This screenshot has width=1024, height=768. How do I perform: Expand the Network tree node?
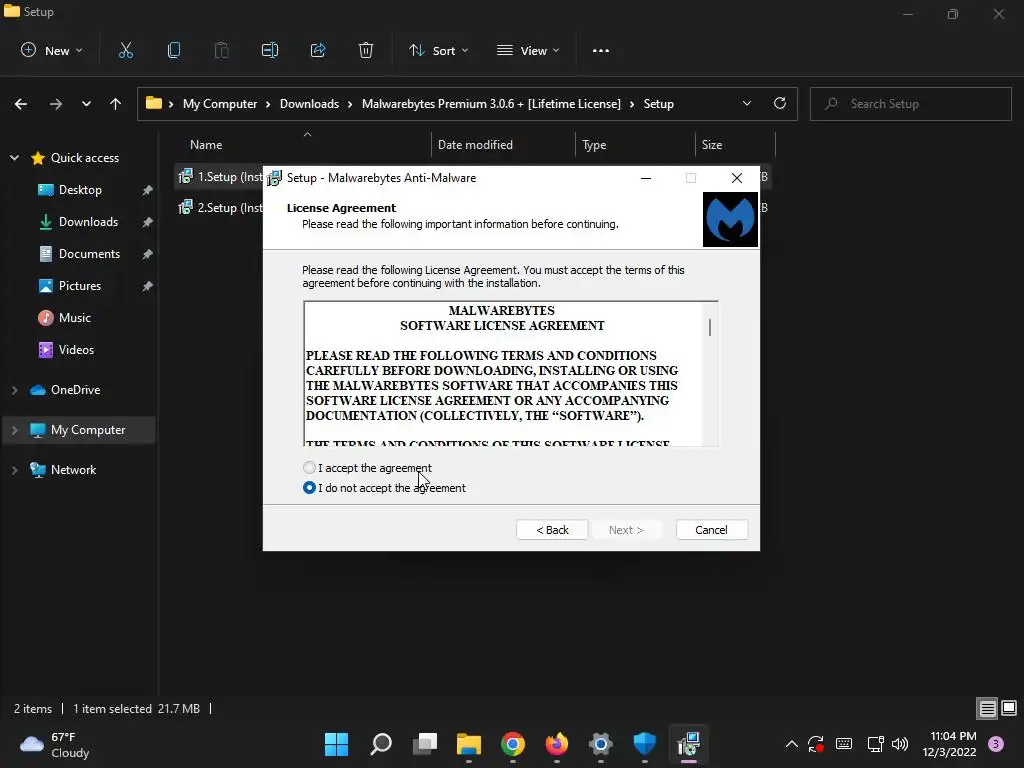[x=14, y=470]
